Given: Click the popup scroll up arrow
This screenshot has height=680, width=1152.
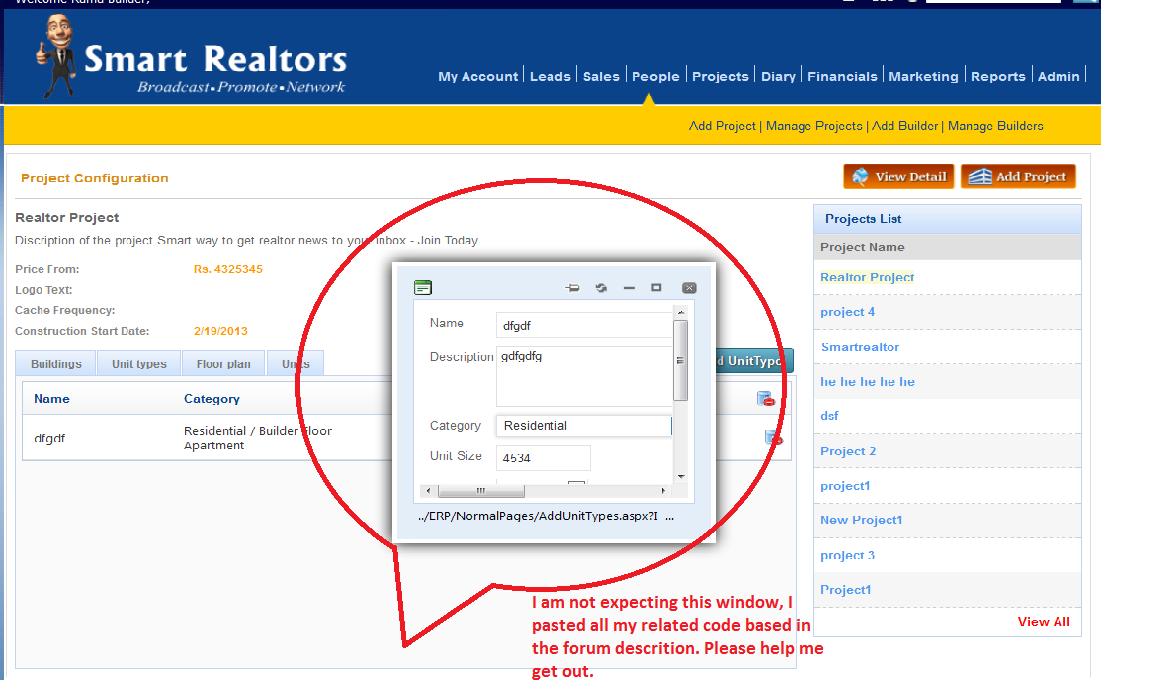Looking at the screenshot, I should (680, 313).
